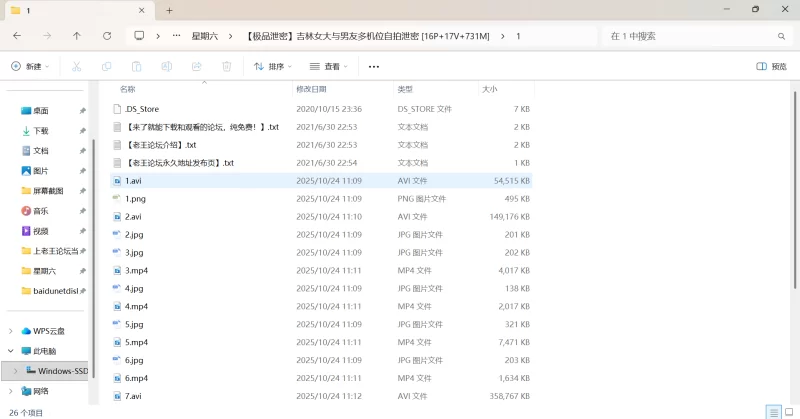Refresh the current folder view
Viewport: 800px width, 419px height.
click(107, 35)
